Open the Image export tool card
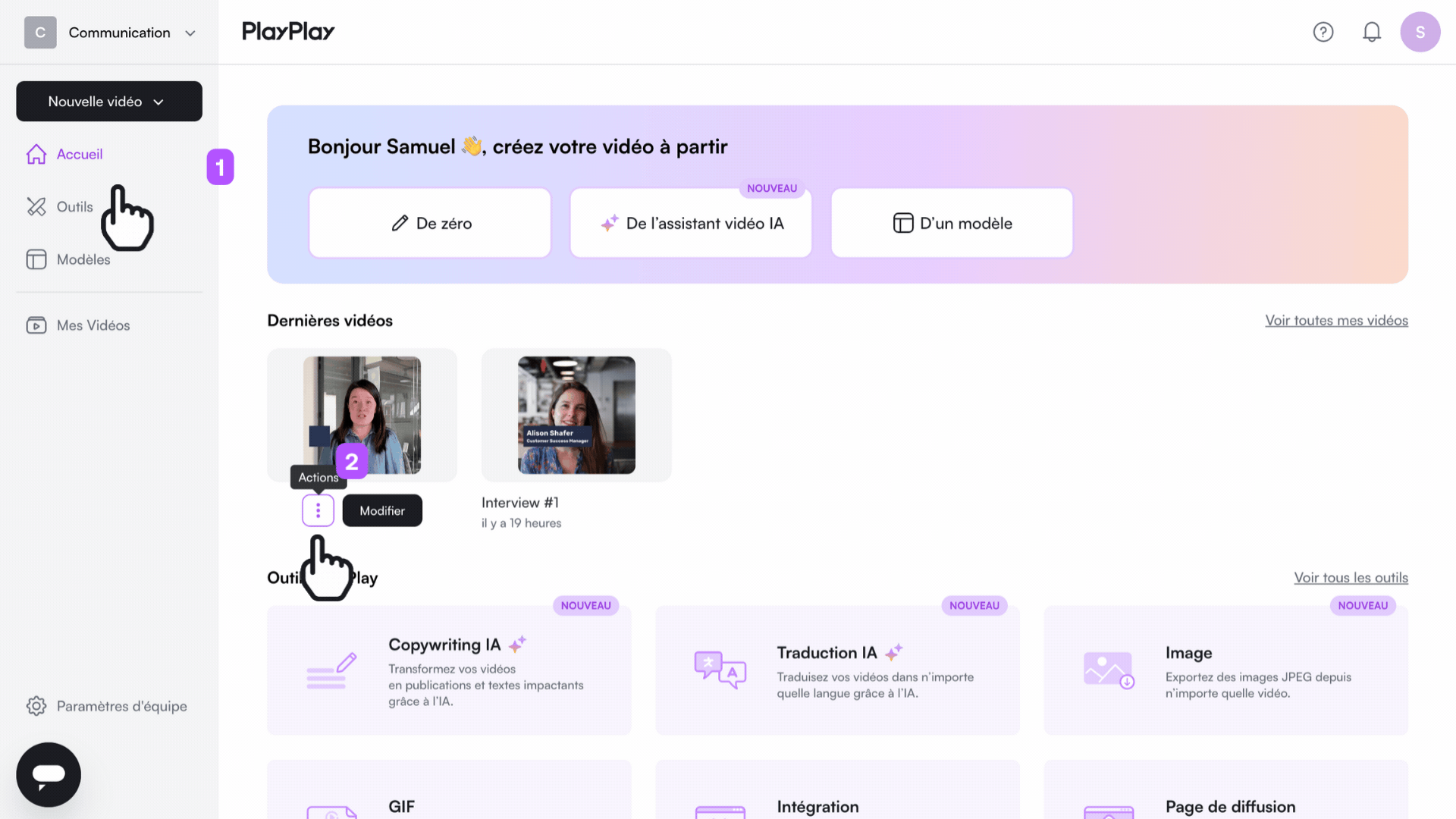This screenshot has height=819, width=1456. tap(1225, 670)
